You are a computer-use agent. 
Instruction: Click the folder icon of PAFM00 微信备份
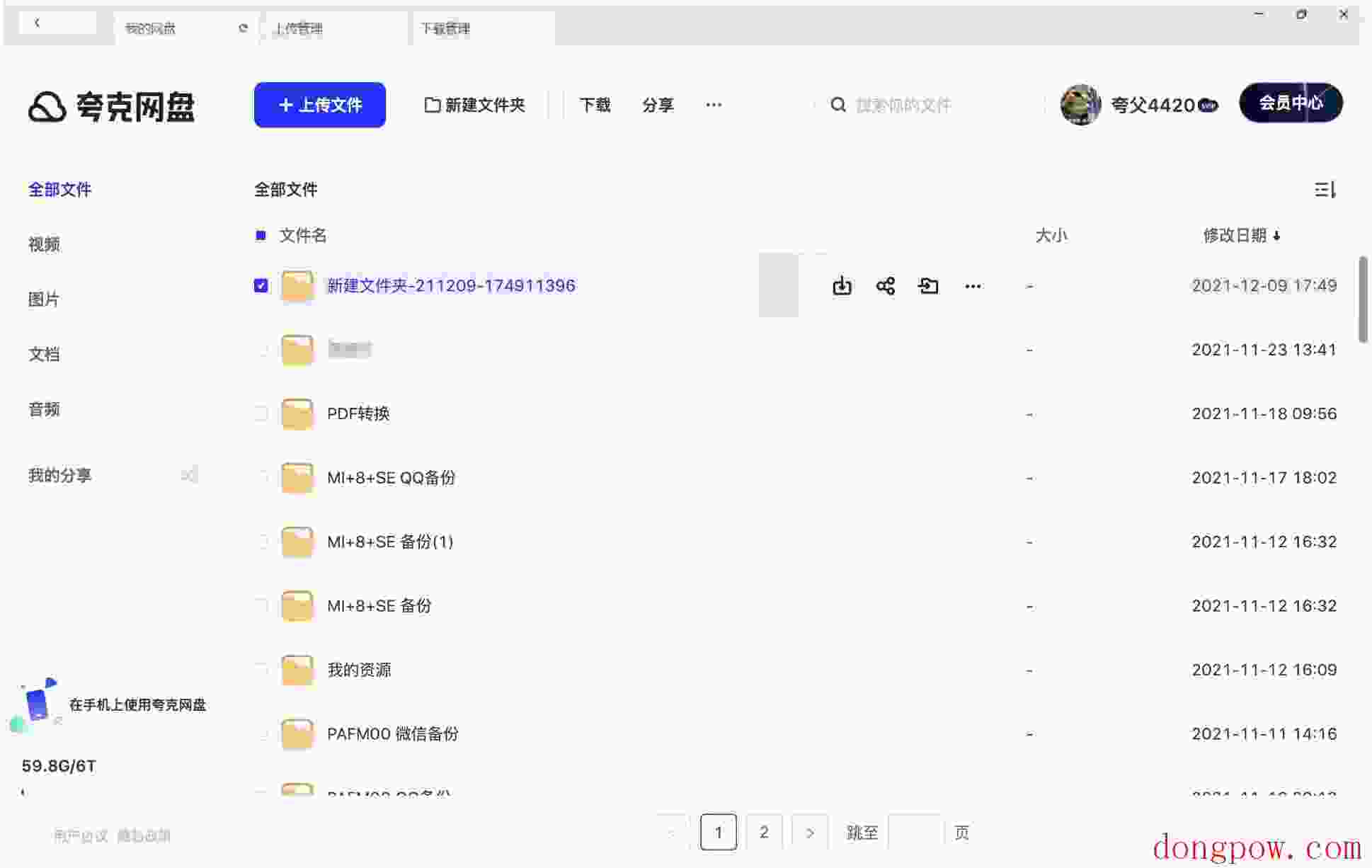(x=297, y=734)
